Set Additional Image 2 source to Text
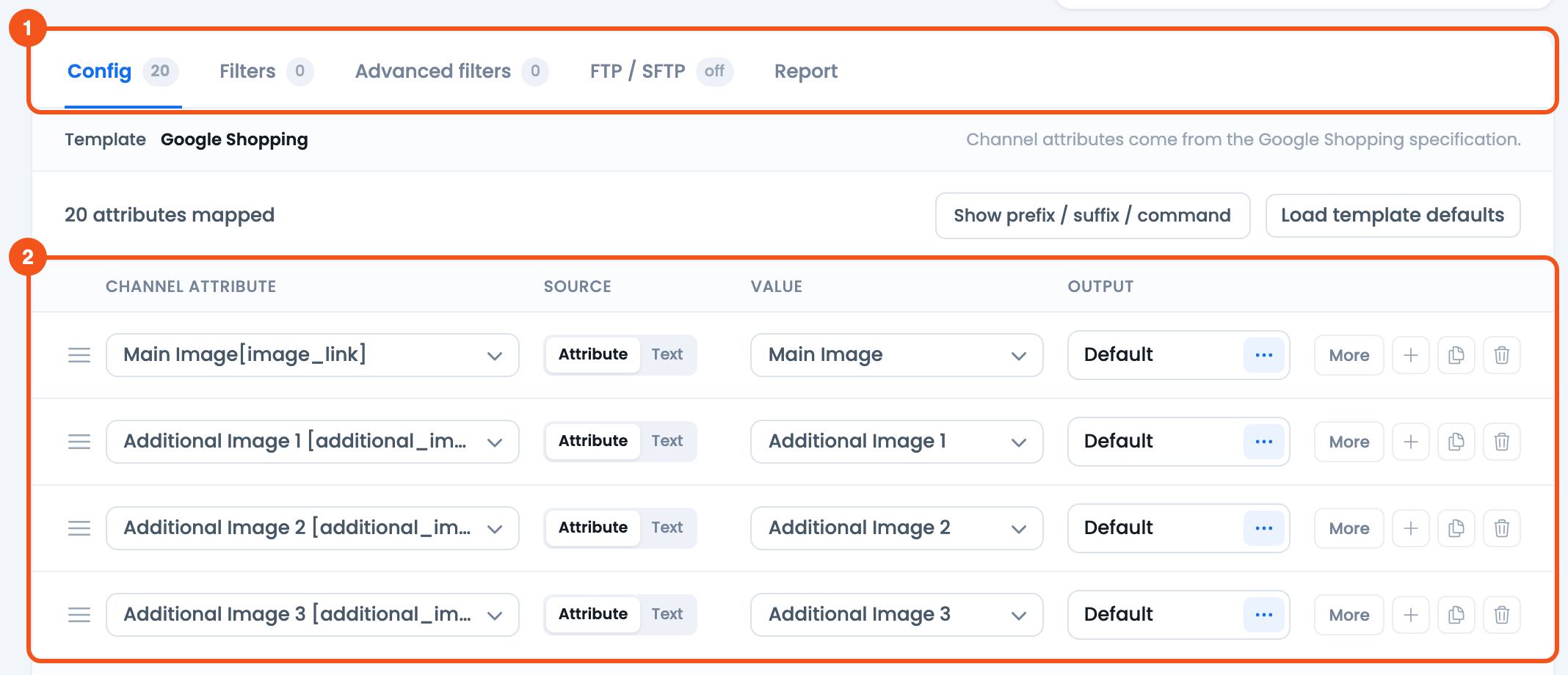Viewport: 1568px width, 675px height. [667, 528]
